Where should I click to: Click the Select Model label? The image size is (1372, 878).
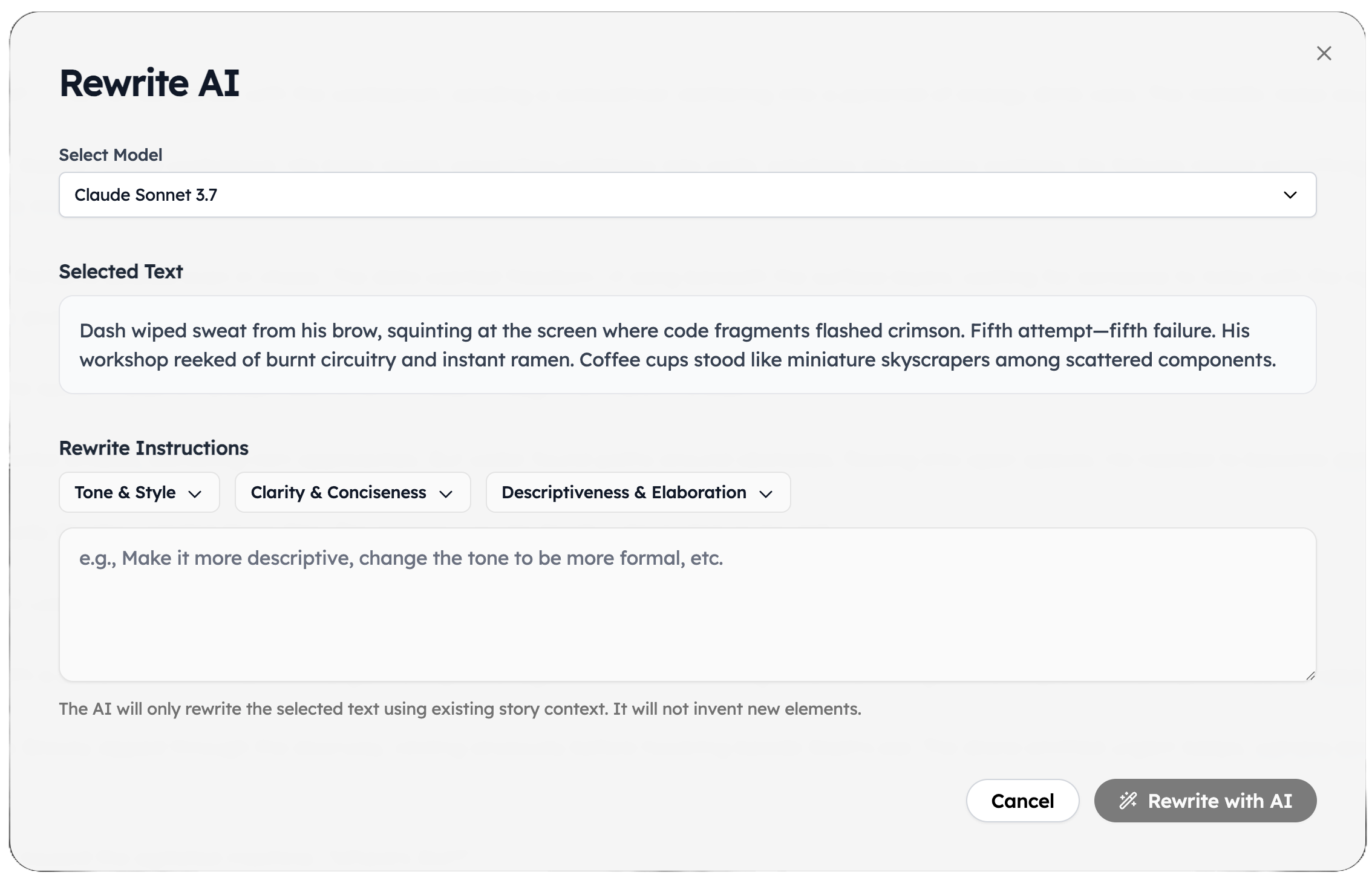tap(111, 155)
